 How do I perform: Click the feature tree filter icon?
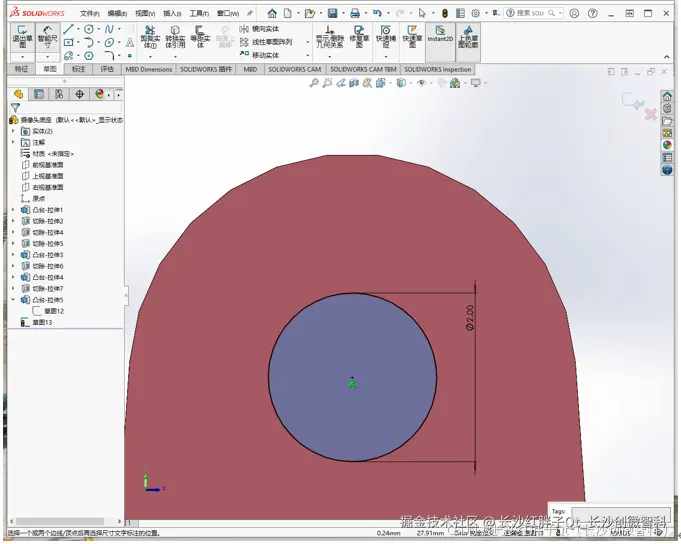coord(15,107)
